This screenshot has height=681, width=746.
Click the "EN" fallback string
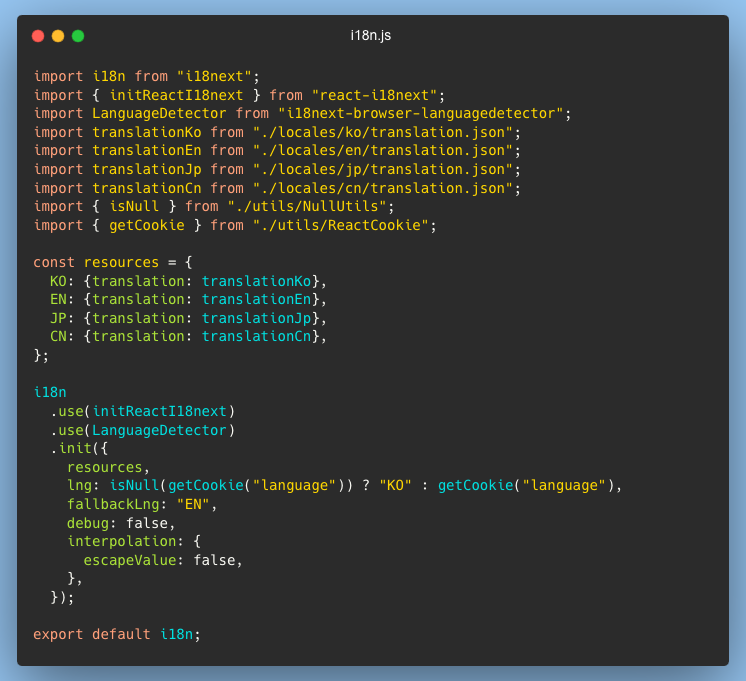193,504
